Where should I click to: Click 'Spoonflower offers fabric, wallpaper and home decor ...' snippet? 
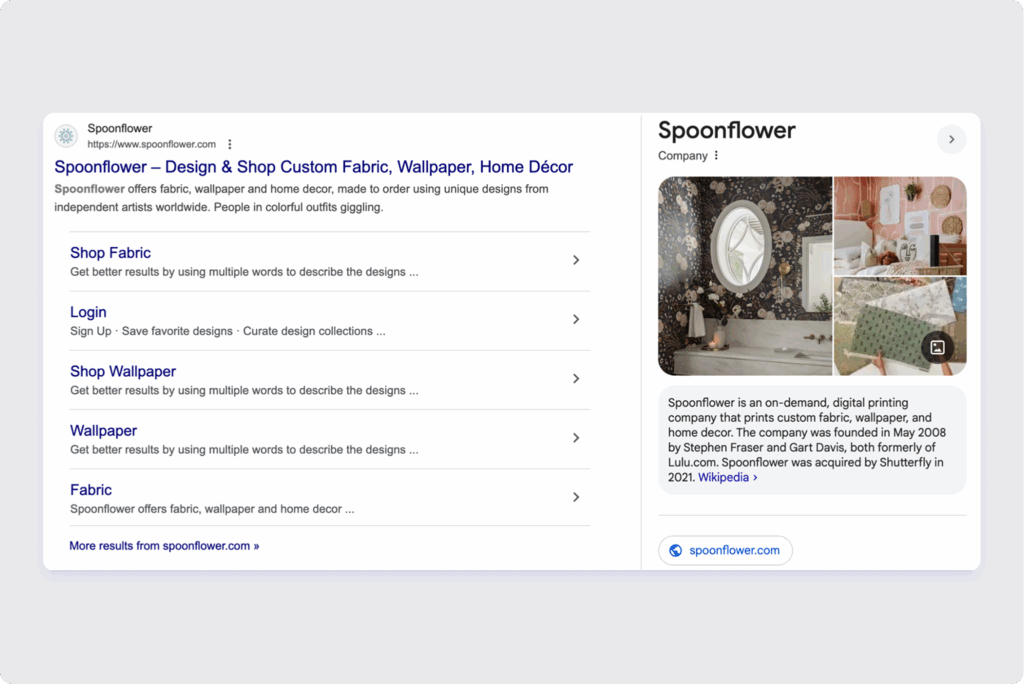[212, 509]
